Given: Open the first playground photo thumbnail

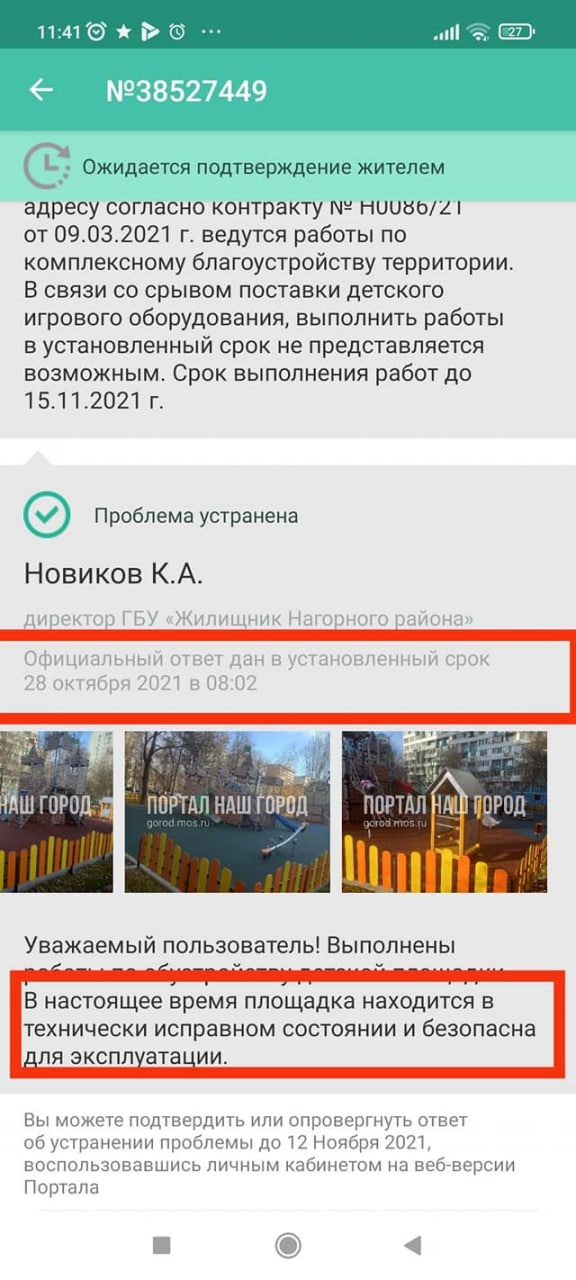Looking at the screenshot, I should click(57, 811).
